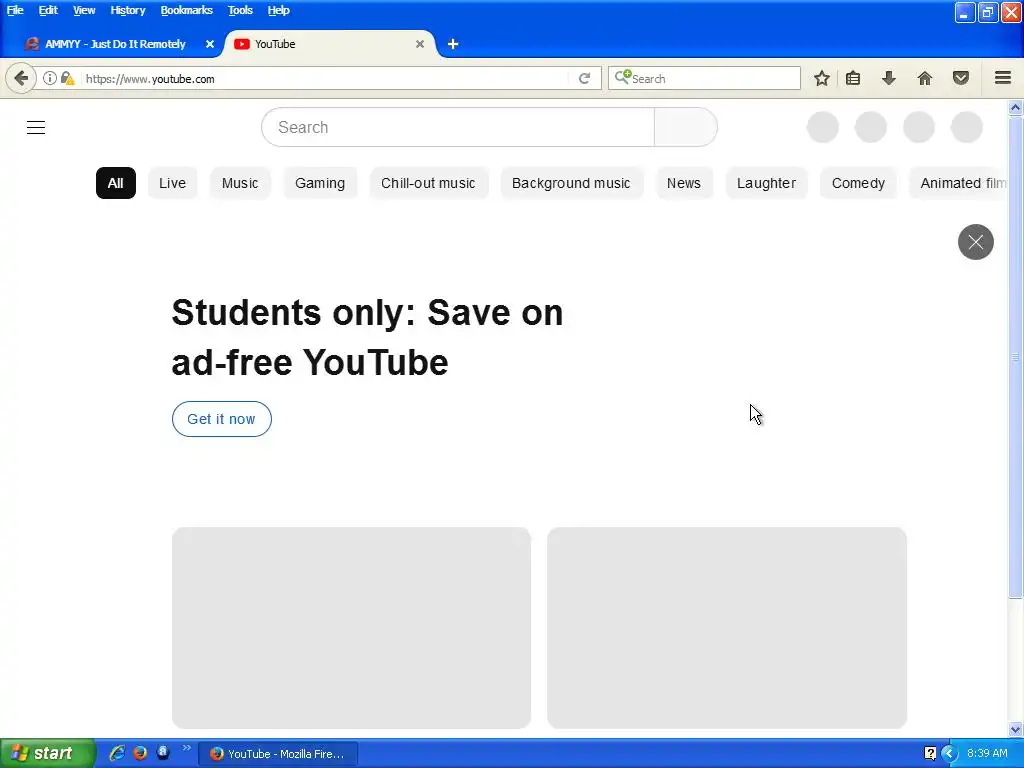Open the second video thumbnail placeholder
The height and width of the screenshot is (768, 1024).
727,628
